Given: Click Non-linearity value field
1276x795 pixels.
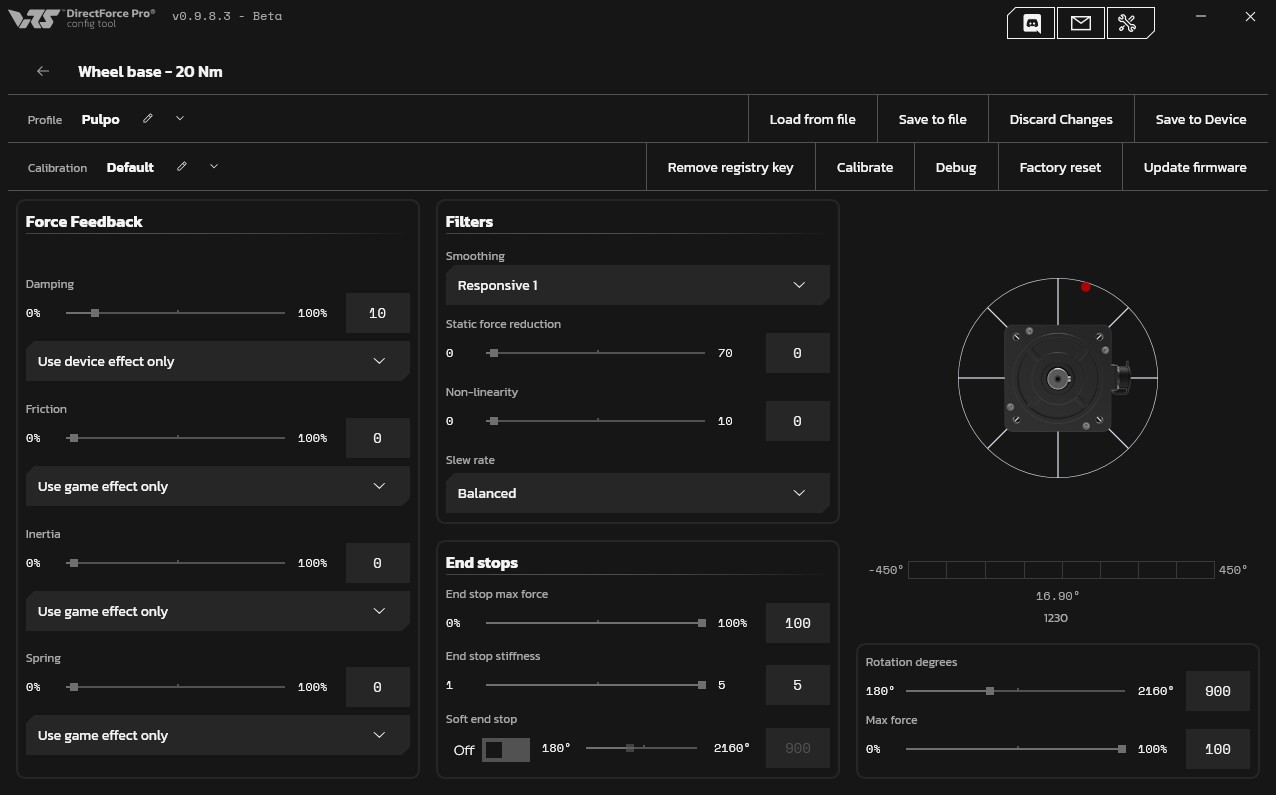Looking at the screenshot, I should pos(798,421).
